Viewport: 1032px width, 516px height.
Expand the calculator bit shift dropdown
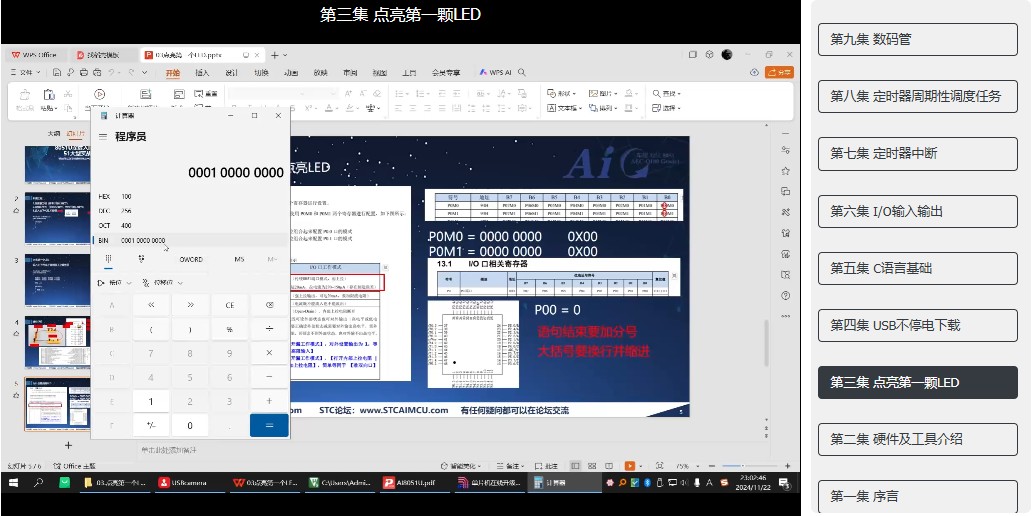click(x=165, y=282)
